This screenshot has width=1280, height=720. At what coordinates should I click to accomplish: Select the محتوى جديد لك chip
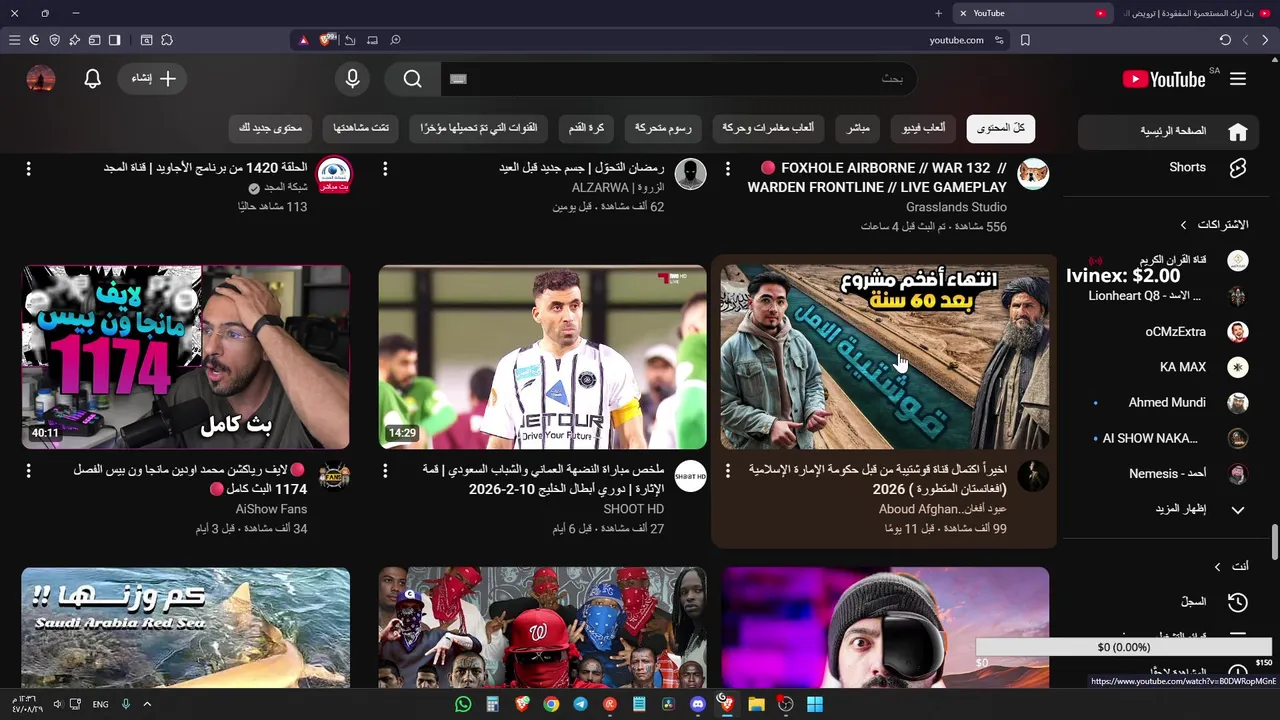click(x=270, y=128)
